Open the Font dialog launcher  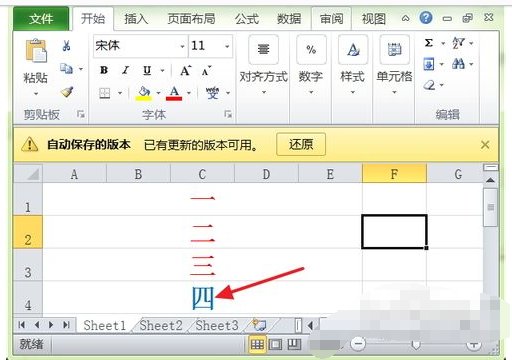[228, 114]
